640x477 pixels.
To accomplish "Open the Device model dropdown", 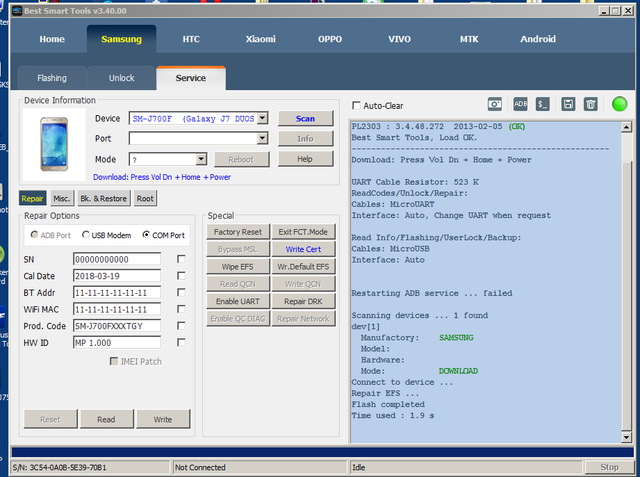I will coord(263,118).
